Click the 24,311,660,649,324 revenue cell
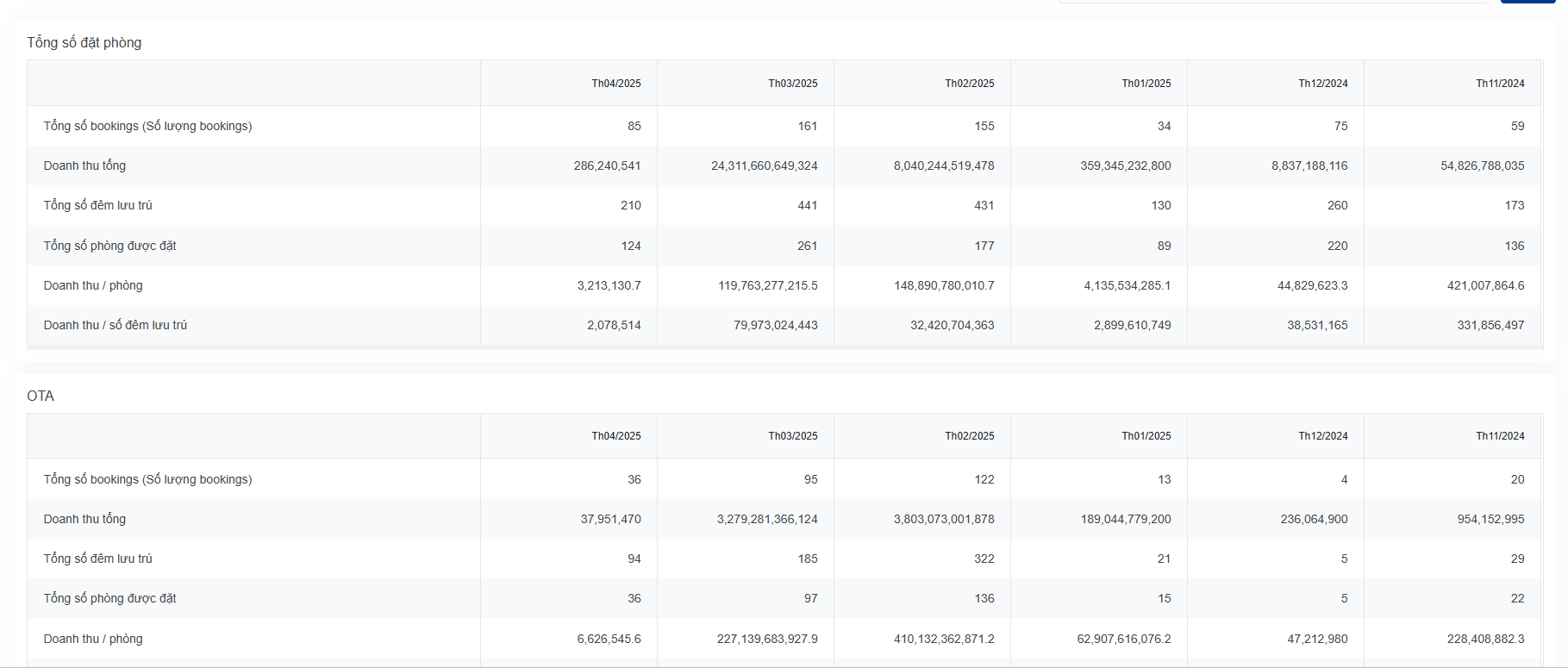This screenshot has width=1568, height=668. coord(764,165)
